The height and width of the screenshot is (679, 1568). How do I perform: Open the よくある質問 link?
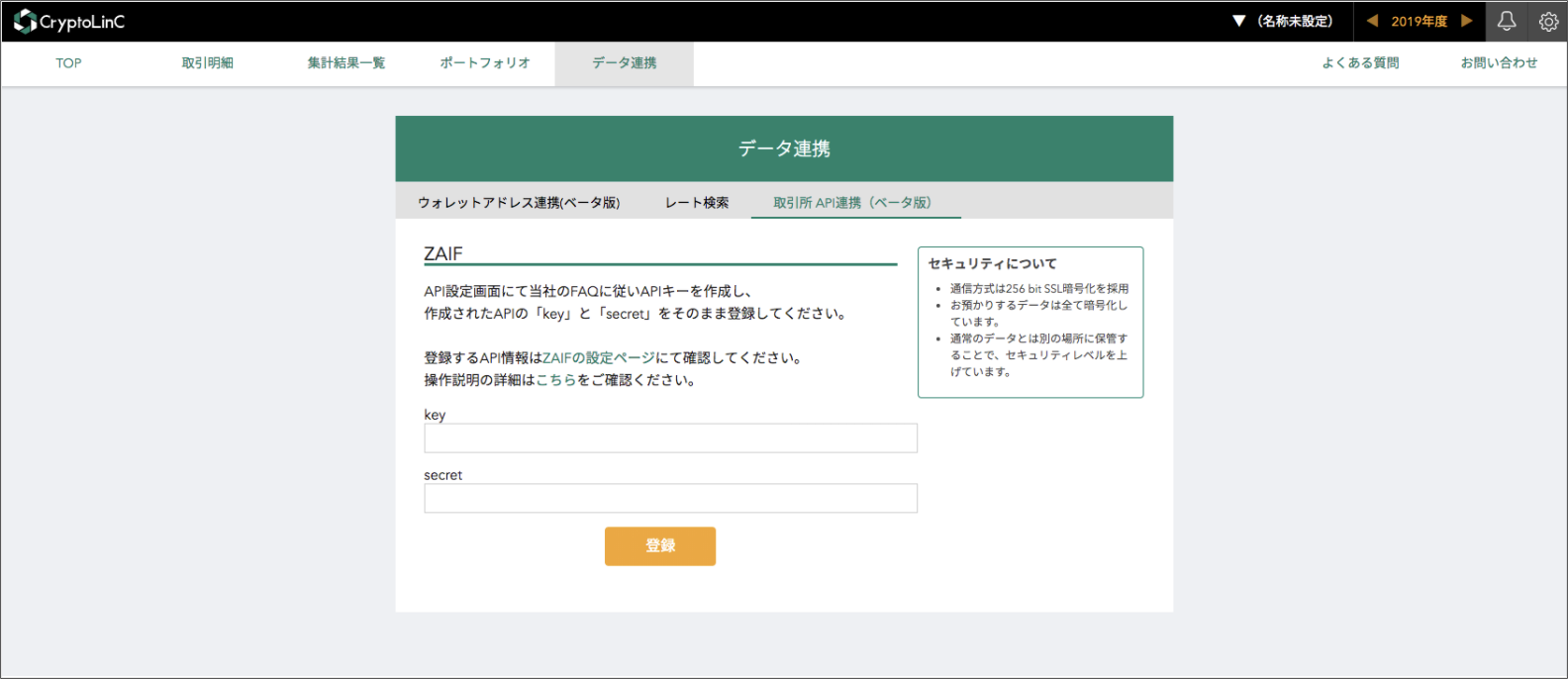tap(1361, 63)
